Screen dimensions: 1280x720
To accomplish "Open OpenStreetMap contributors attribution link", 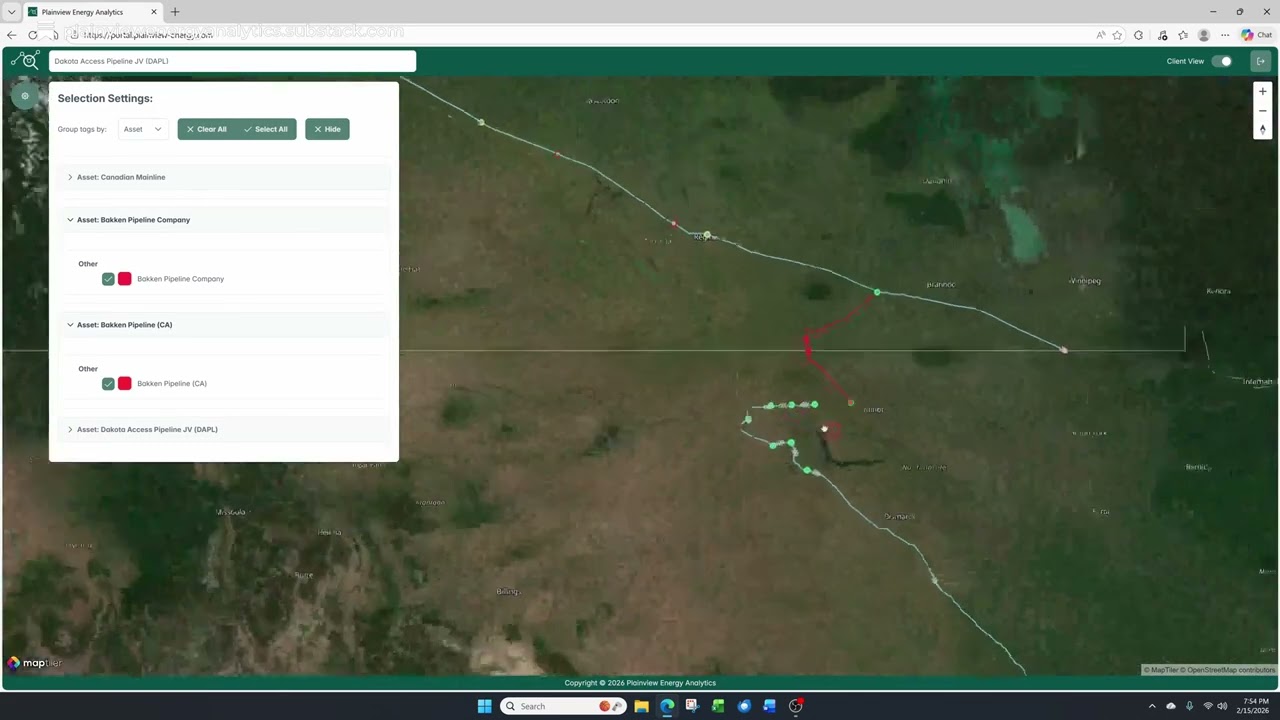I will click(1230, 670).
